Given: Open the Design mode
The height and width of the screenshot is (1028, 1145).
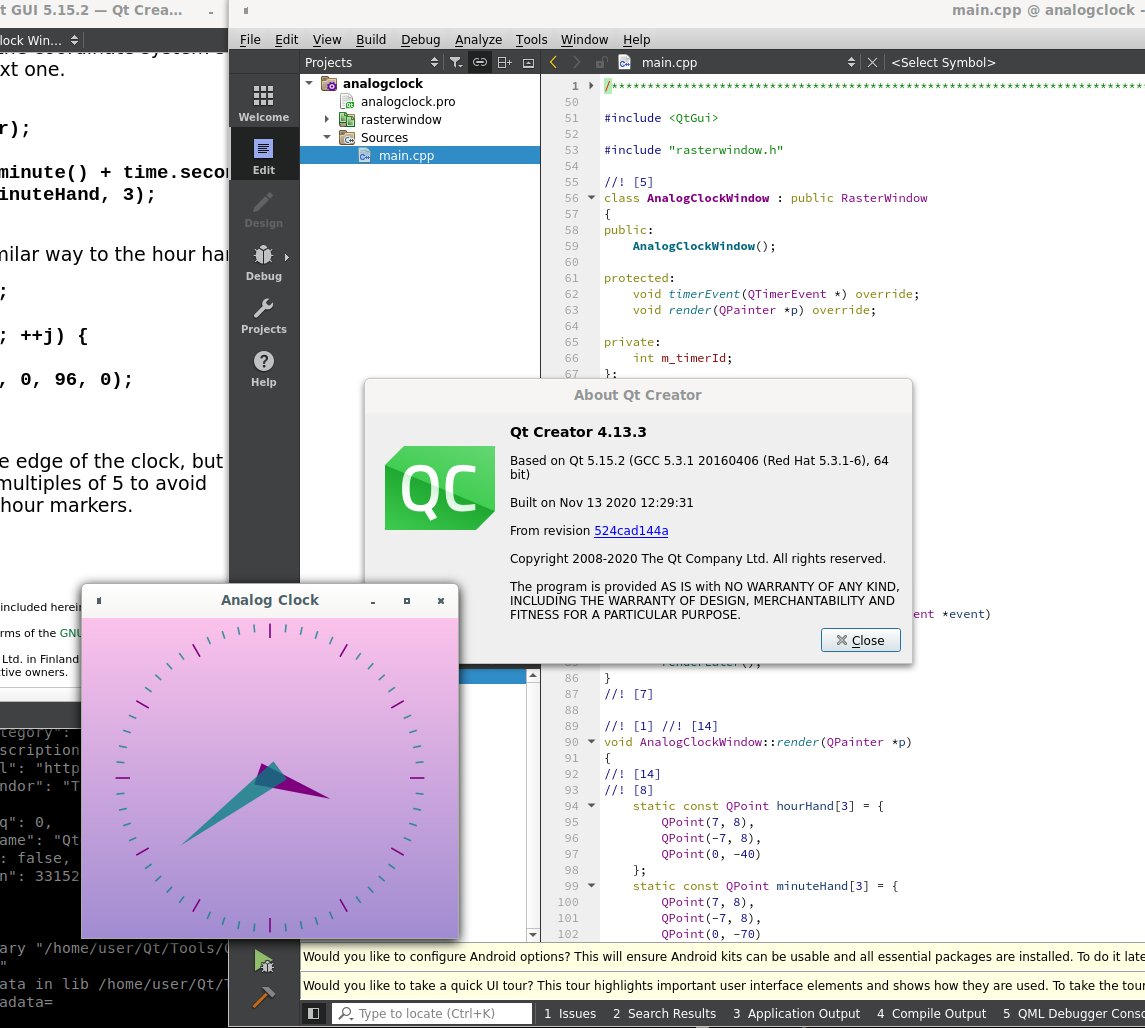Looking at the screenshot, I should [x=264, y=210].
